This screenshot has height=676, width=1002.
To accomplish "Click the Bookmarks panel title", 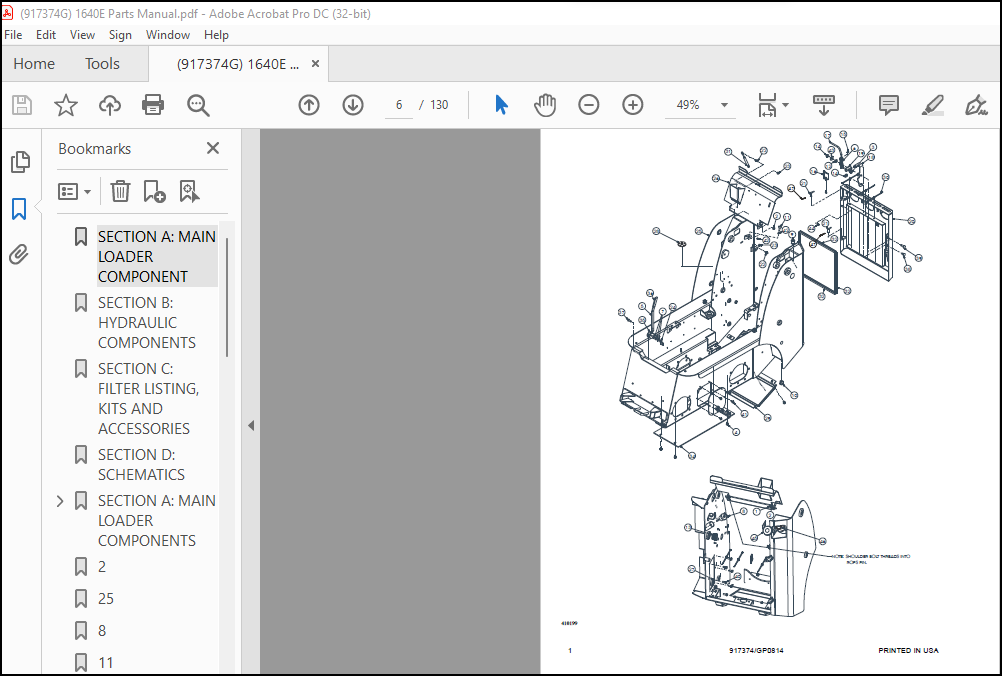I will (95, 149).
